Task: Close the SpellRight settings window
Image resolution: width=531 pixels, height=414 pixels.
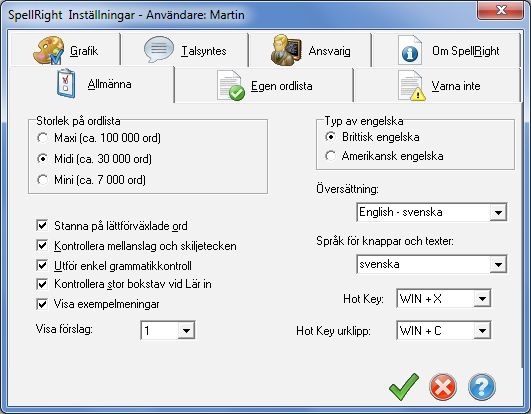Action: coord(501,10)
